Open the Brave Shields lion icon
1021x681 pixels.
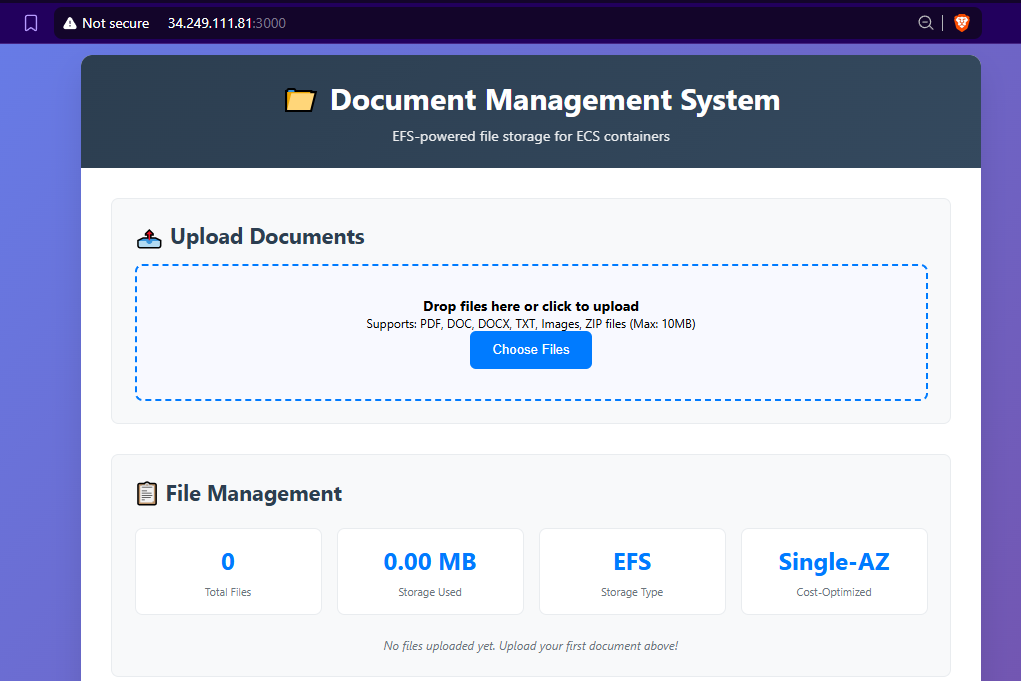[962, 23]
